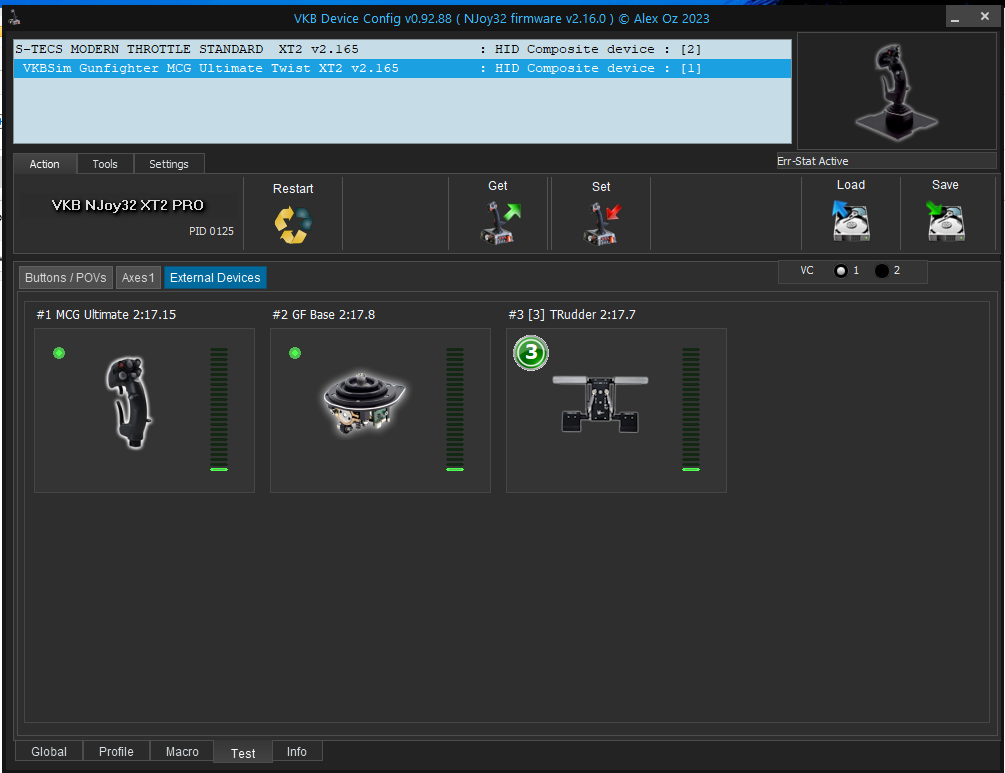Screen dimensions: 1005x773
Task: Open the Tools tab
Action: click(105, 164)
